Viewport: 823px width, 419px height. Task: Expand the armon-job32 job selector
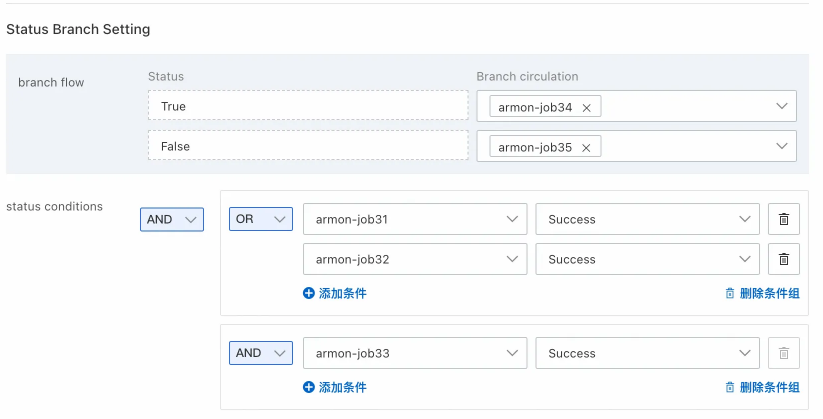click(415, 259)
